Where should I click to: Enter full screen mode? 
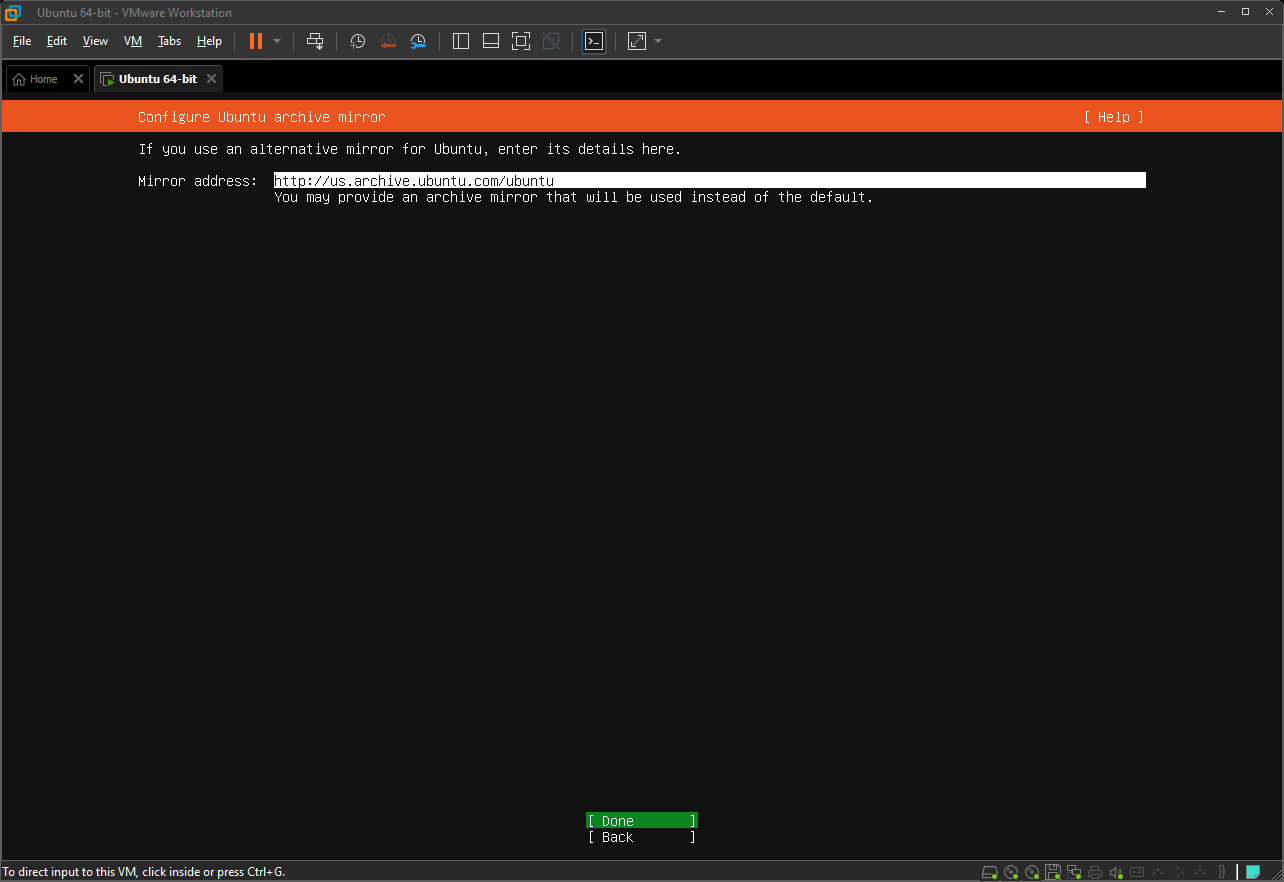[520, 41]
